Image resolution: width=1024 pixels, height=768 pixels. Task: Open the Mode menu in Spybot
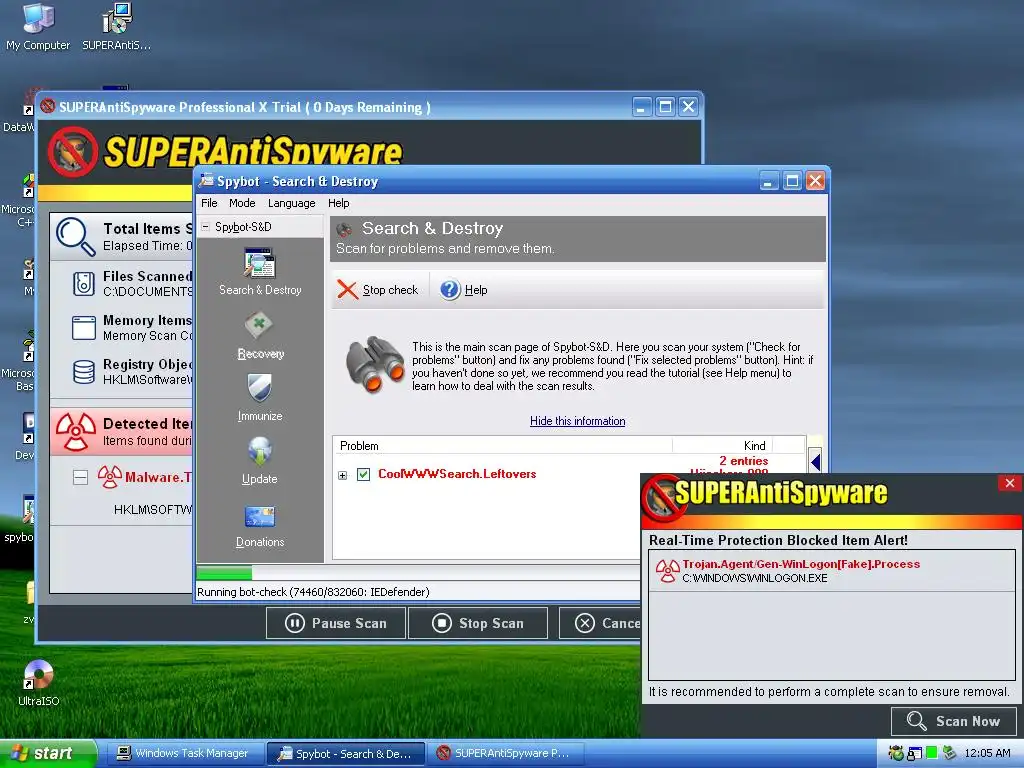pos(242,203)
